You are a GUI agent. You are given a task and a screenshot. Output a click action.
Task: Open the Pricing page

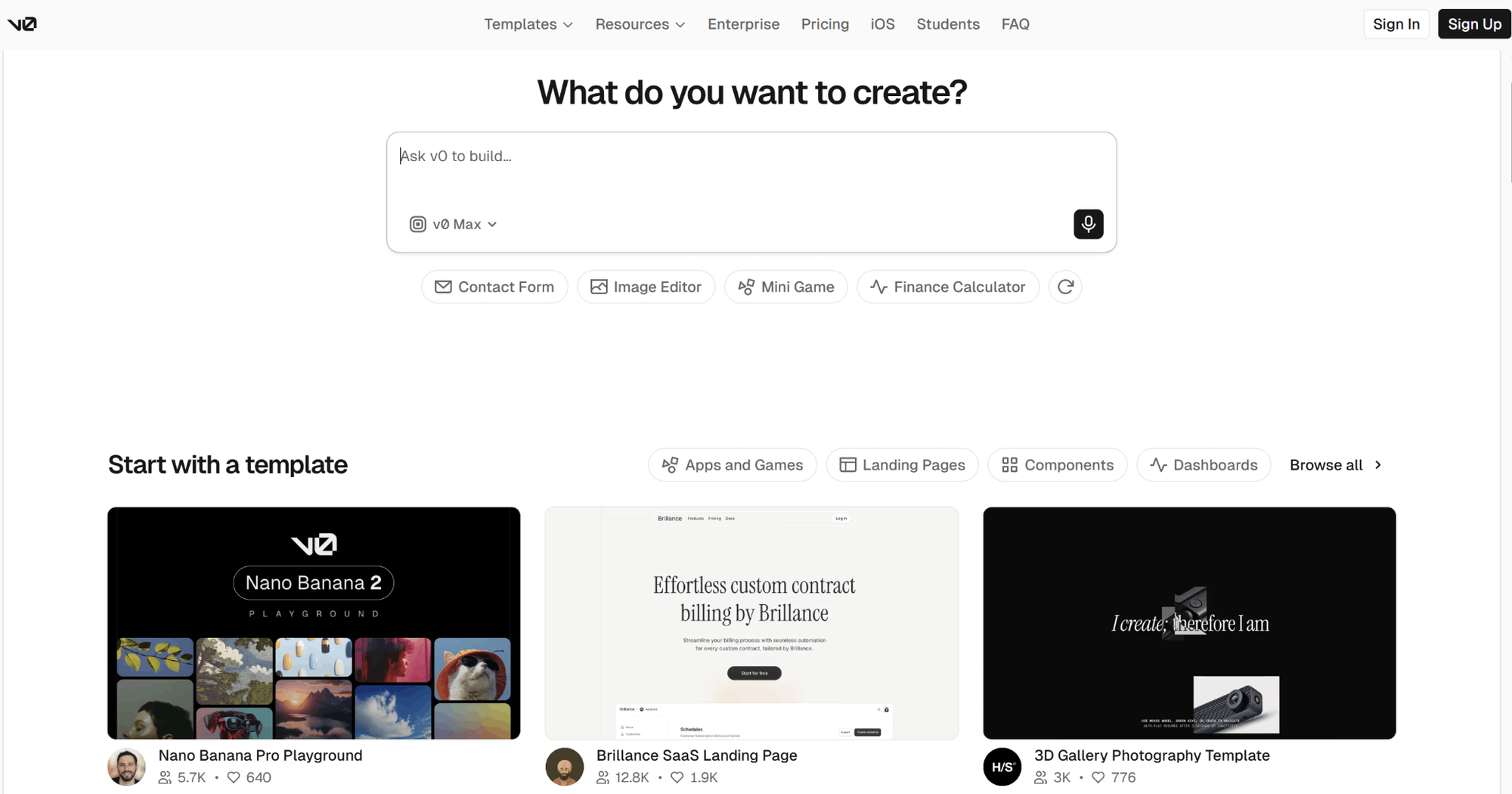click(x=825, y=24)
